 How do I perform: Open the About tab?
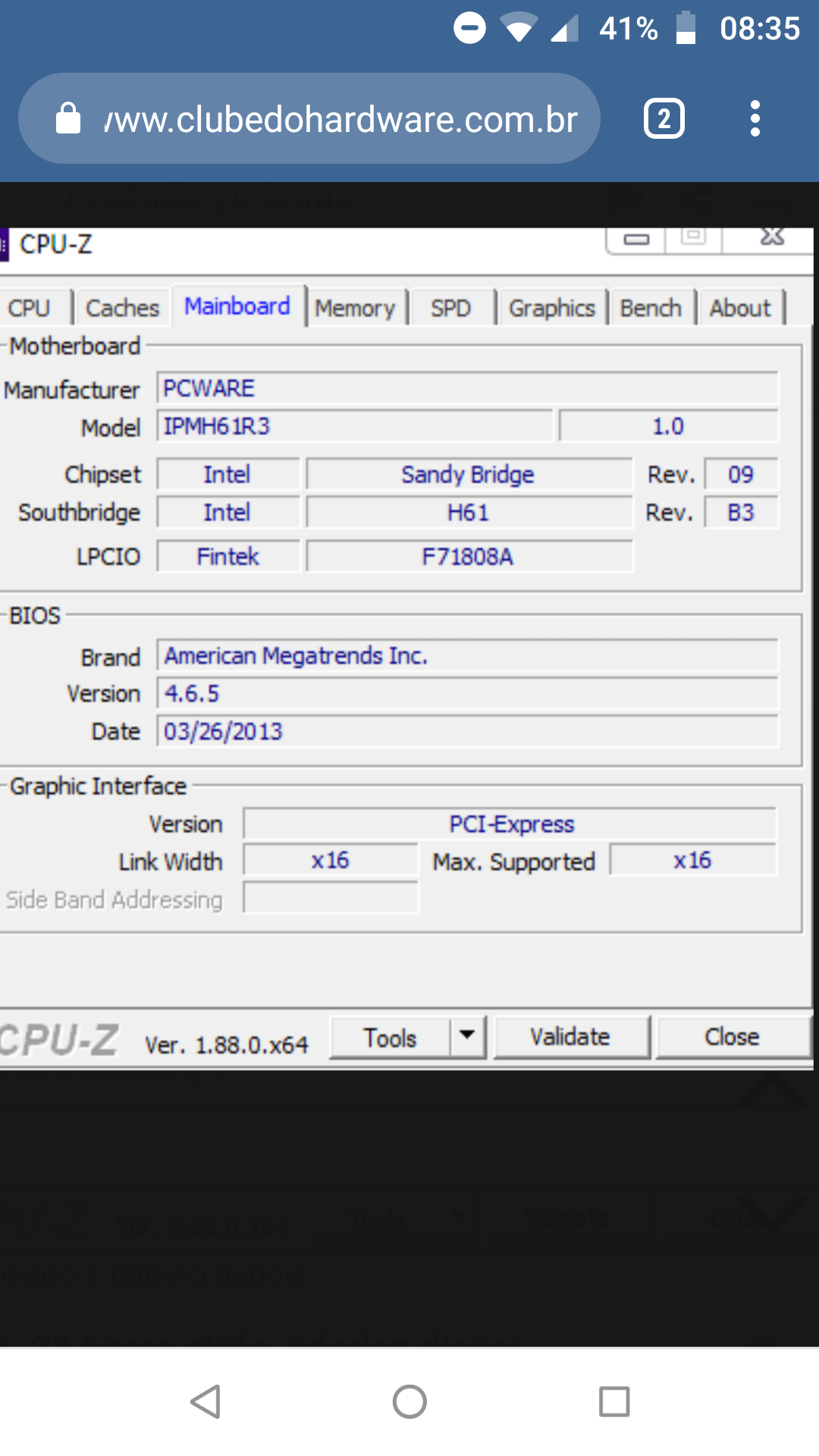point(740,308)
